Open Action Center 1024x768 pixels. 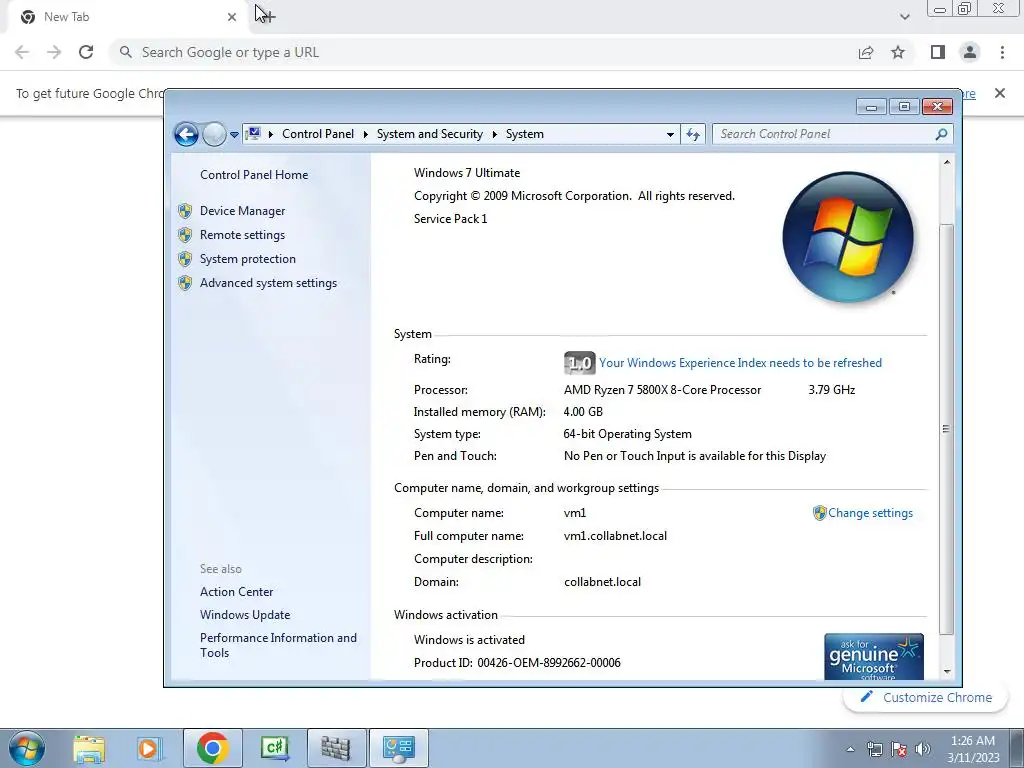pos(236,592)
